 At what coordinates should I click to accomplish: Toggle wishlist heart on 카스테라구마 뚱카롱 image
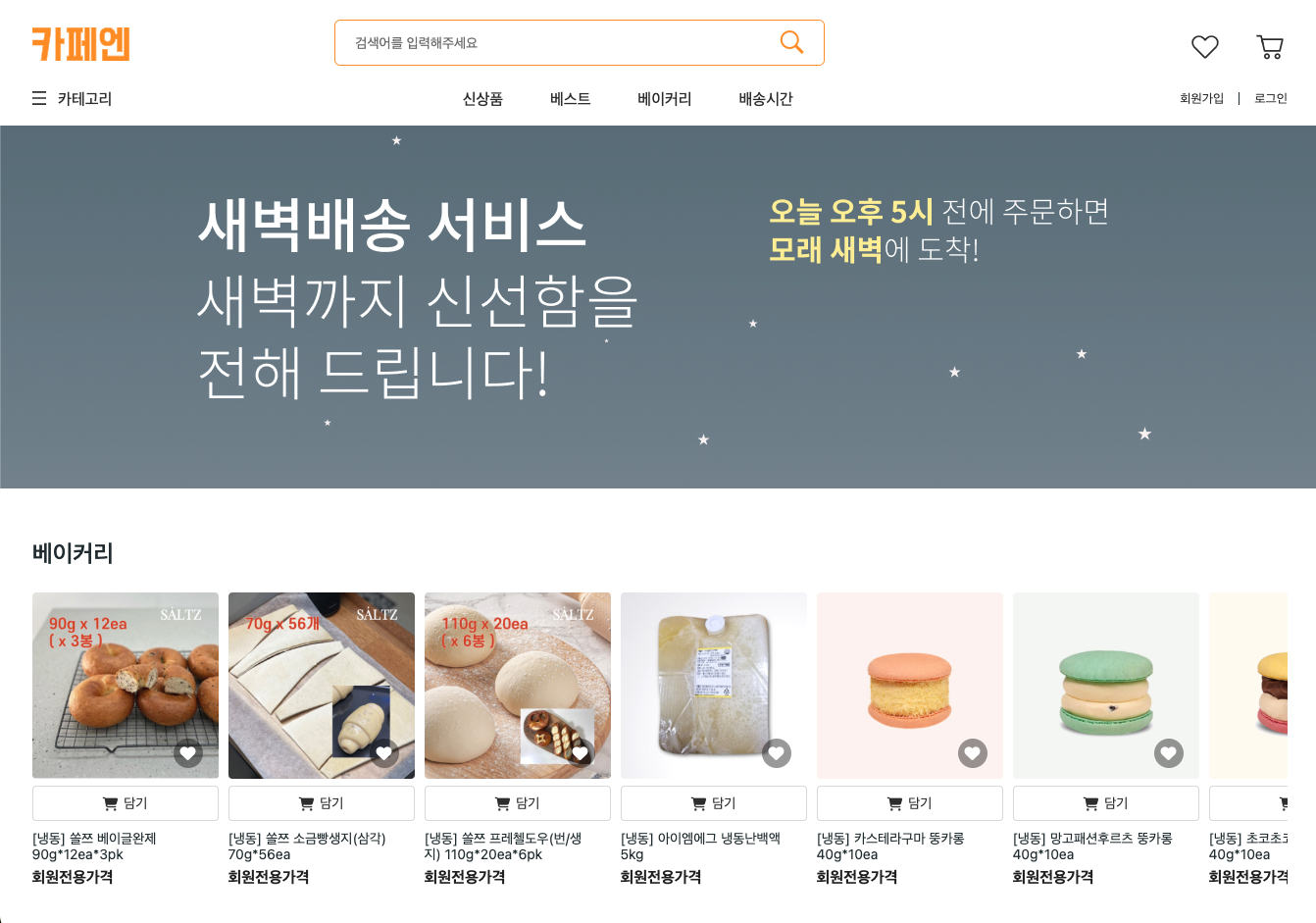(973, 753)
